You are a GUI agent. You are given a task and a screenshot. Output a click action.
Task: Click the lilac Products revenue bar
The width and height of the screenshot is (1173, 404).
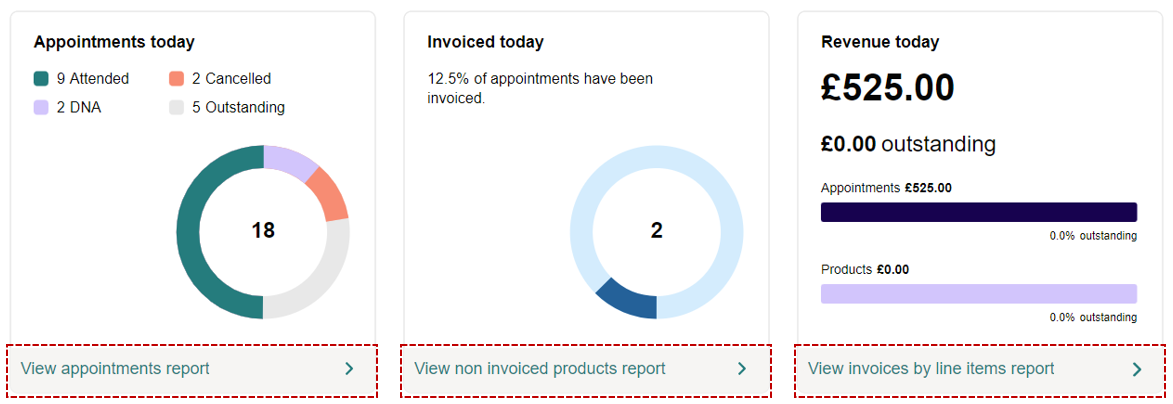click(x=978, y=293)
